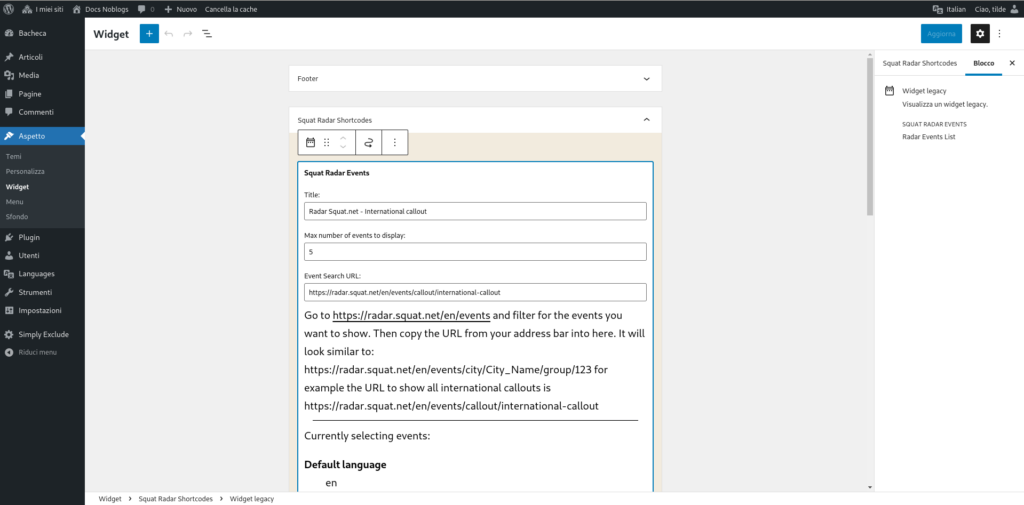Open Impostazioni menu

(42, 310)
